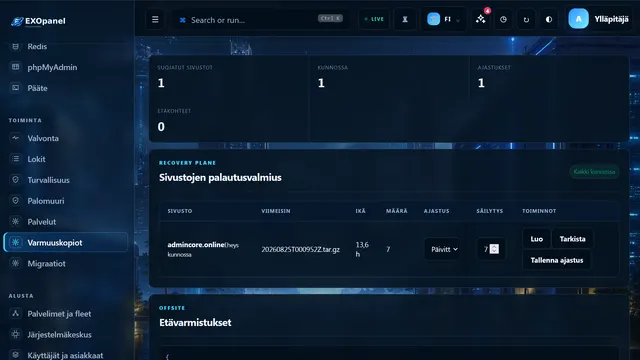This screenshot has width=640, height=360.
Task: Select Palvelut menu label
Action: tap(42, 222)
